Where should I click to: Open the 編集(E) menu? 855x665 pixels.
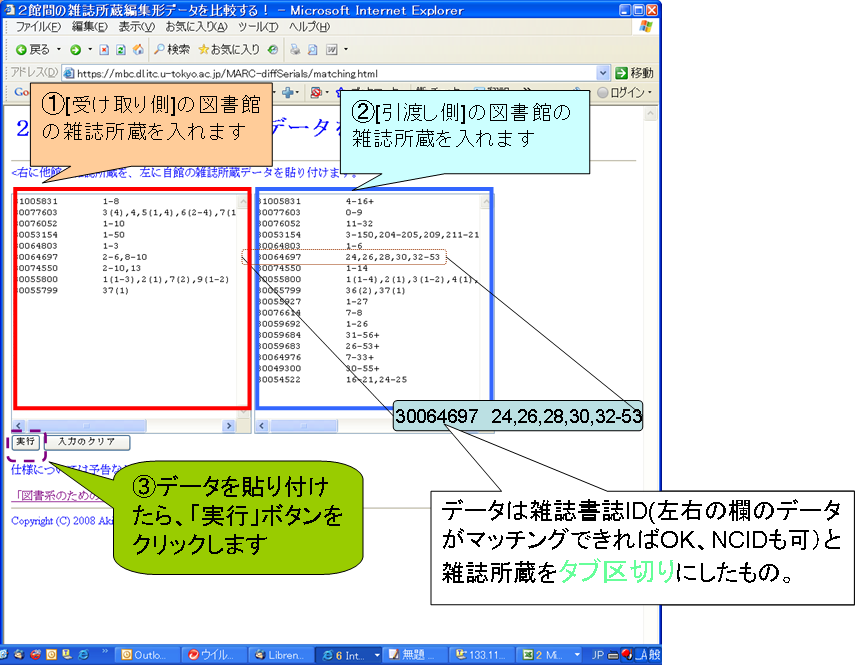[x=90, y=27]
